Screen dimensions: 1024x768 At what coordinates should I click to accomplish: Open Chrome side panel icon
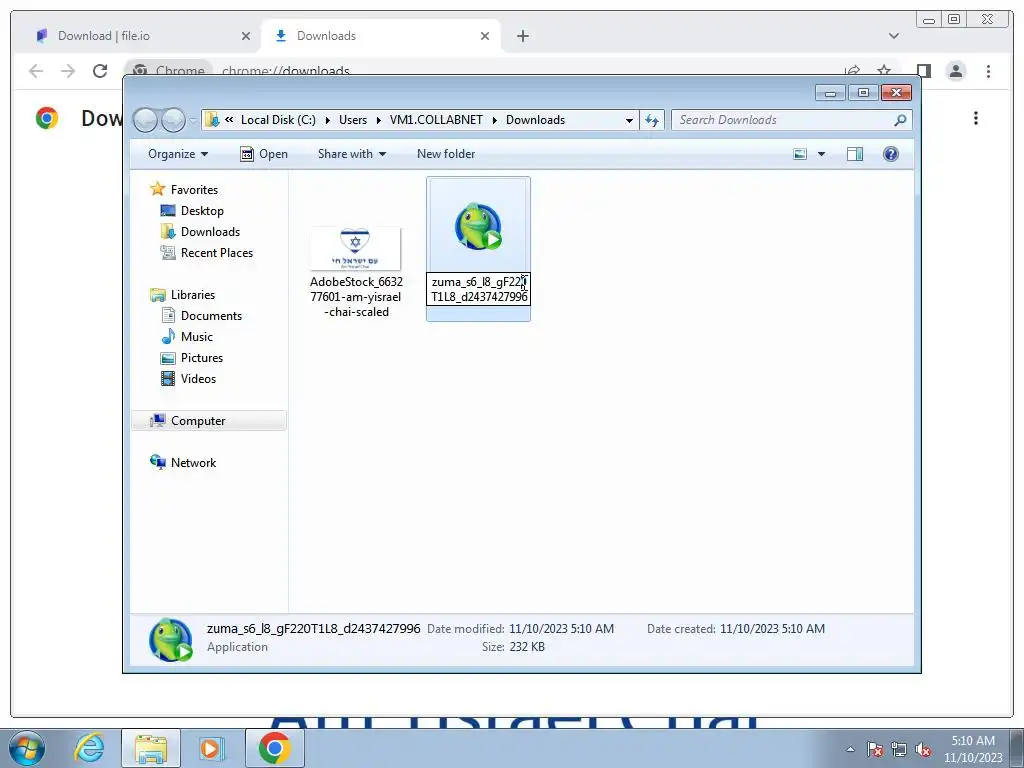pos(923,71)
